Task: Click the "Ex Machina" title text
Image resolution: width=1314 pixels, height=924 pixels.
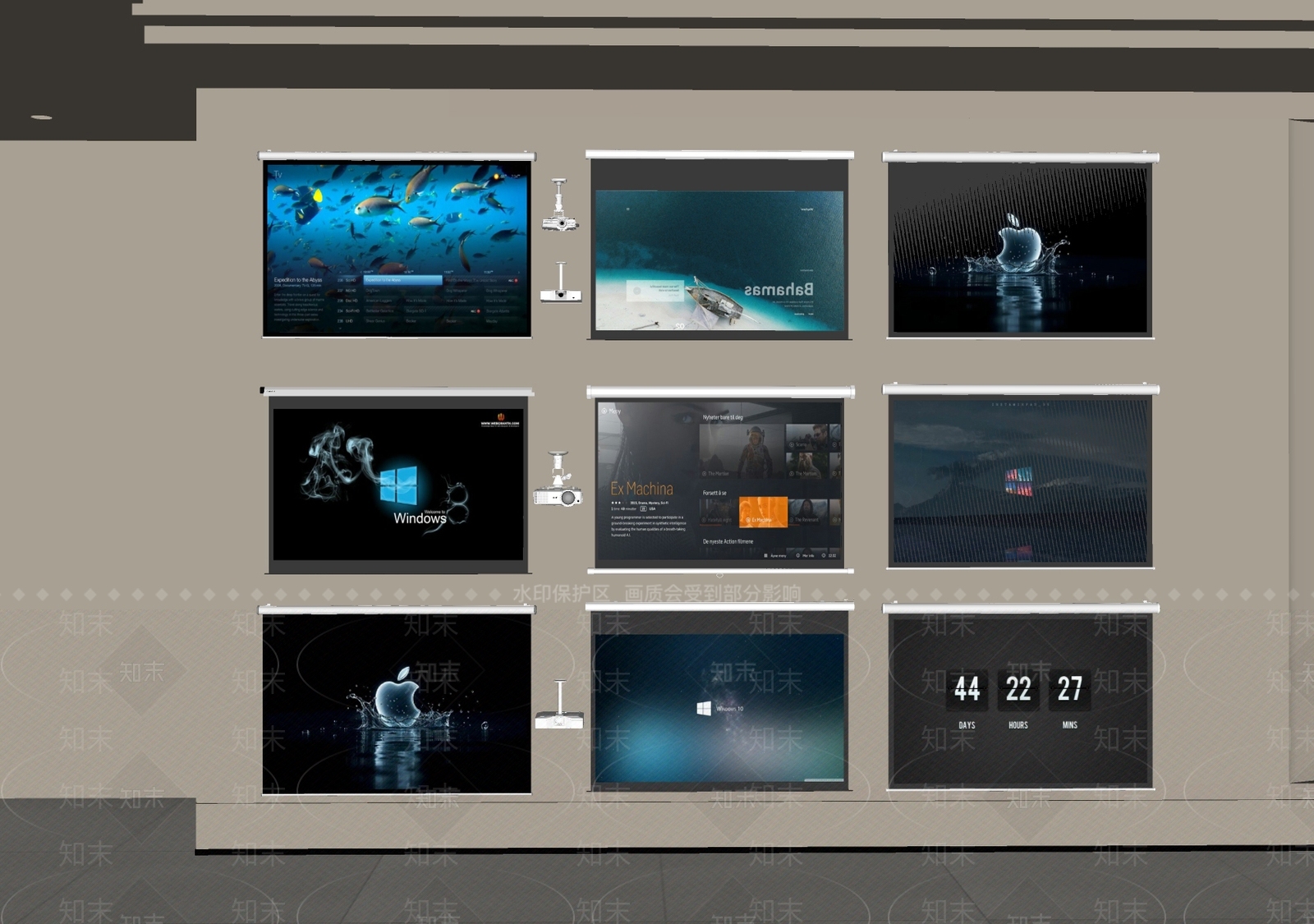Action: [x=641, y=489]
